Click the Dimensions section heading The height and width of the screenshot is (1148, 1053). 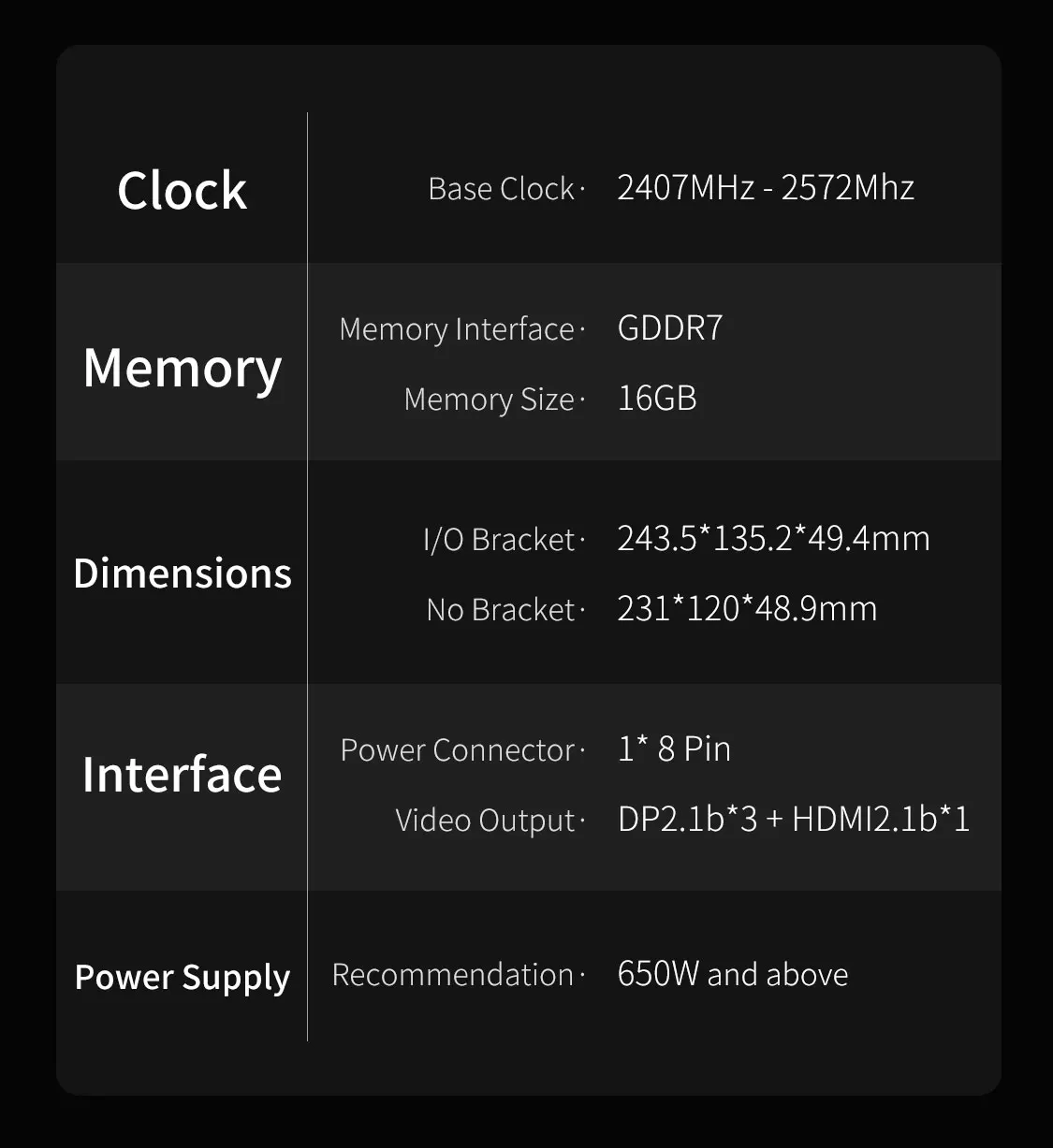[183, 574]
